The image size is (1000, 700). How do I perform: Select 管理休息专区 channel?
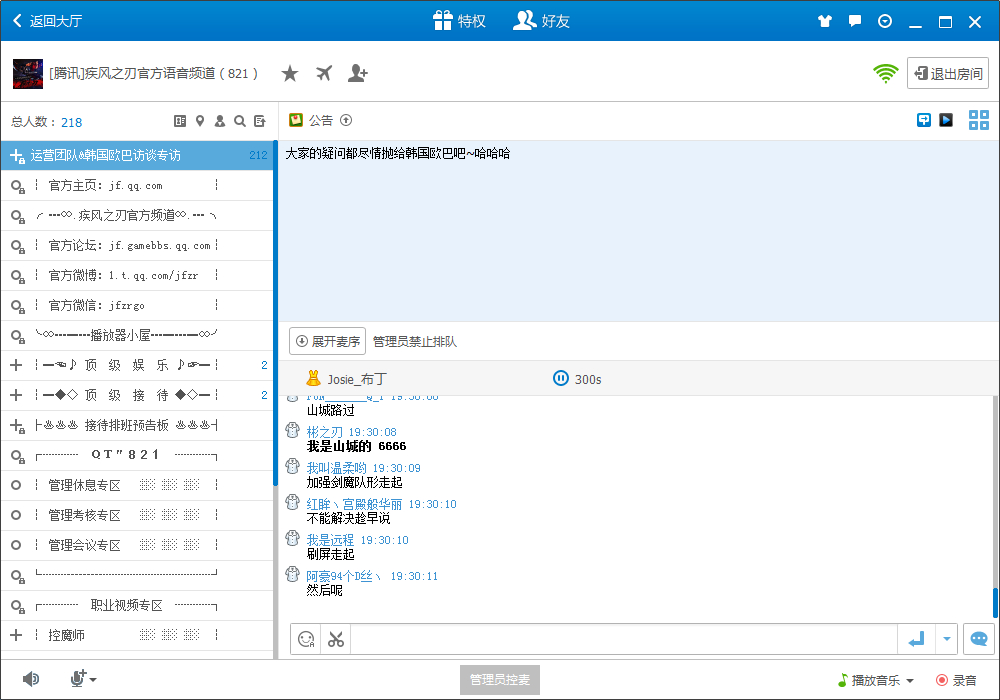coord(136,485)
